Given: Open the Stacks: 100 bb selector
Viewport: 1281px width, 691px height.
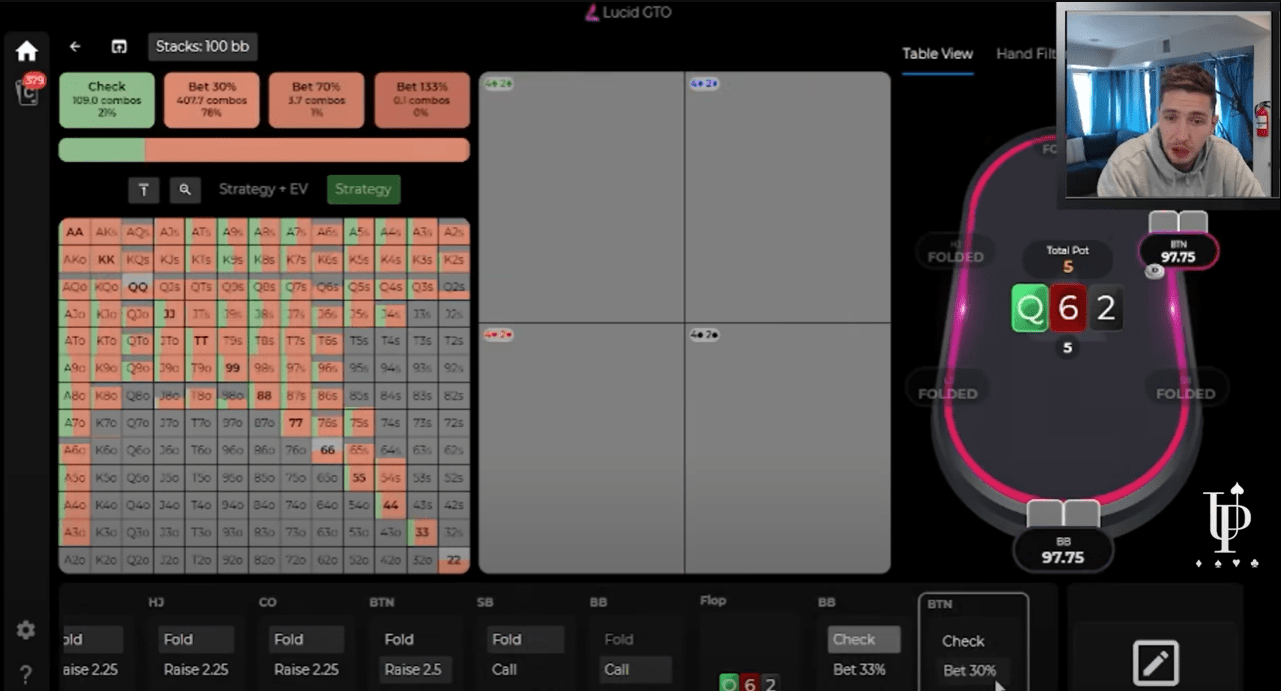Looking at the screenshot, I should [203, 47].
